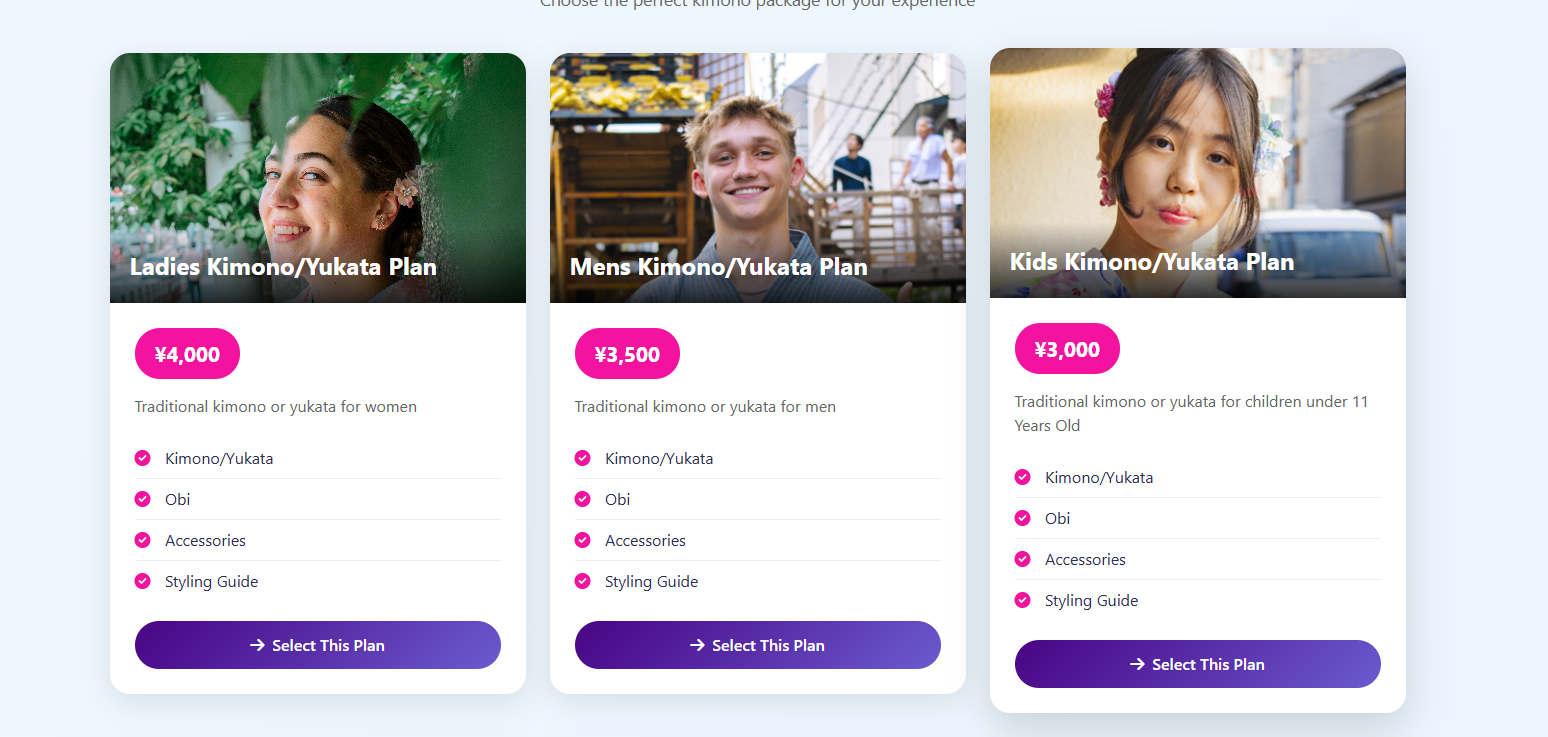Choose the Kids plan Select This Plan button
Viewport: 1548px width, 737px height.
tap(1198, 664)
